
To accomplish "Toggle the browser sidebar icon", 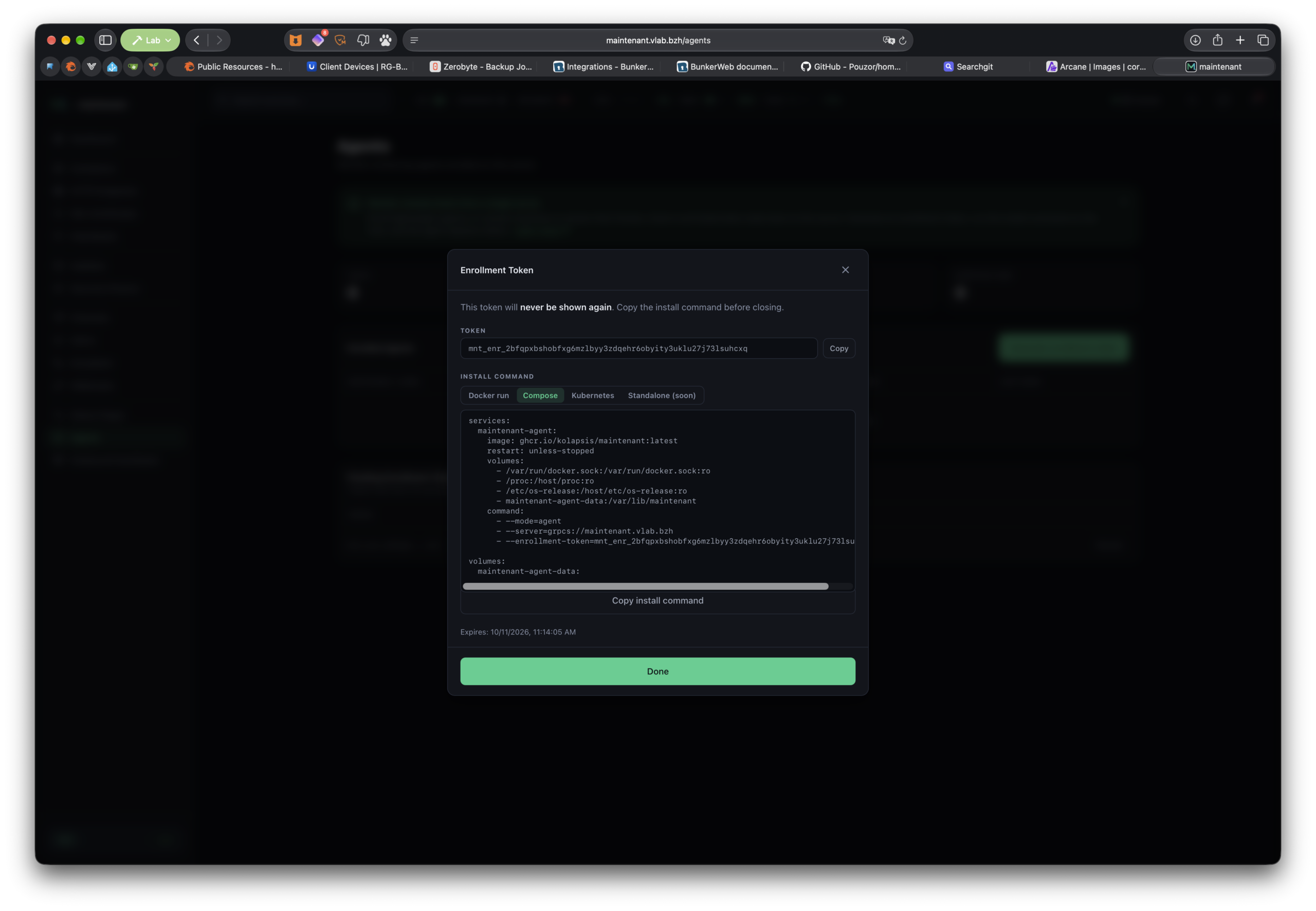I will tap(105, 40).
